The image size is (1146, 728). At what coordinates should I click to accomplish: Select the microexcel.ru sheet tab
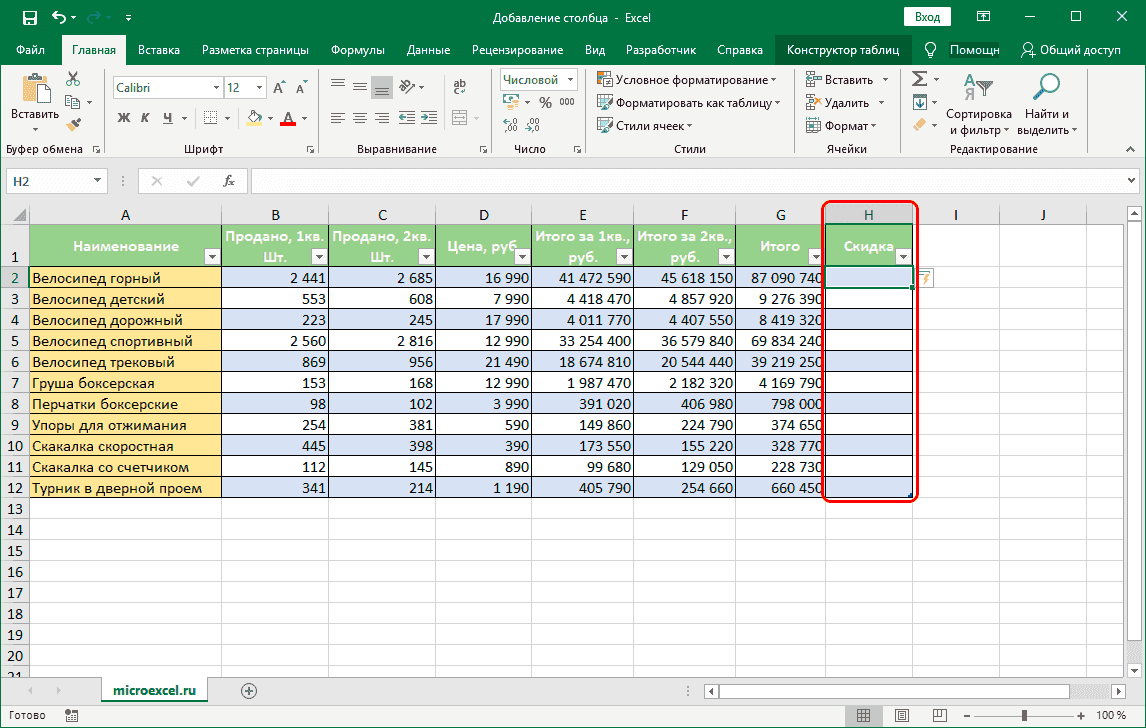pos(154,689)
